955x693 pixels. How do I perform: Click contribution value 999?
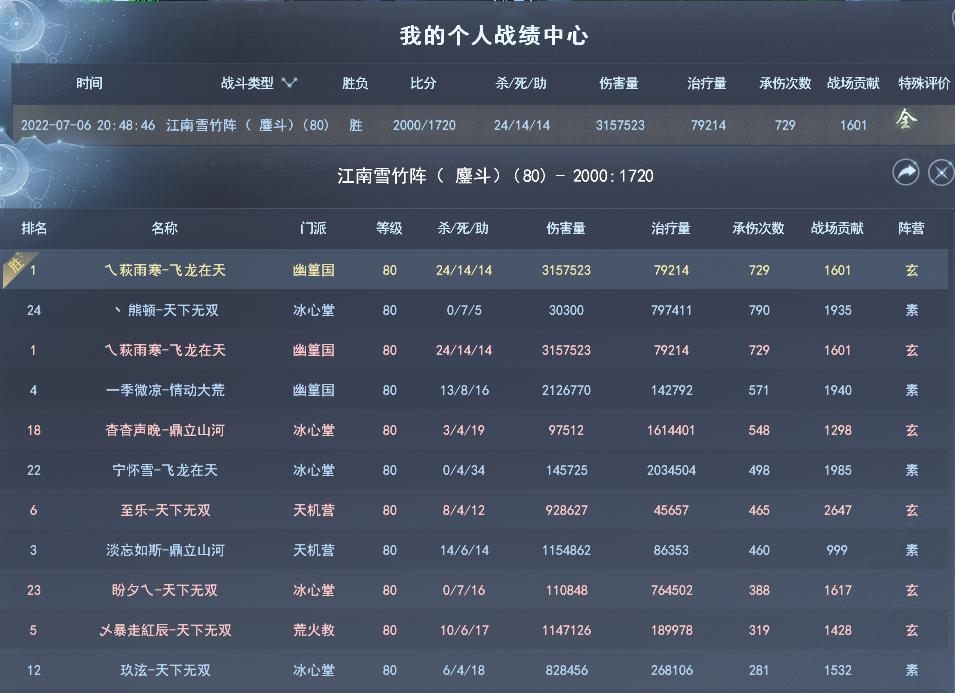(837, 550)
